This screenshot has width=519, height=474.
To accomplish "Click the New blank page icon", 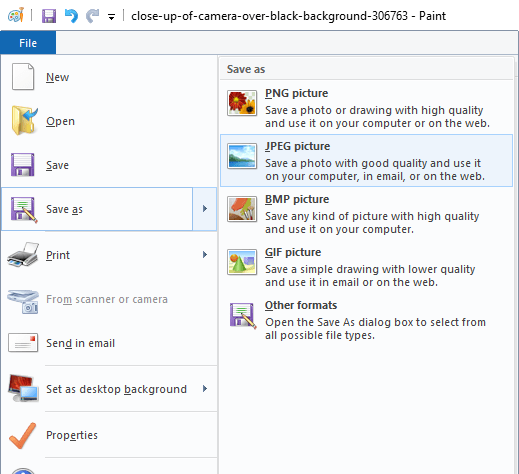I will 23,77.
